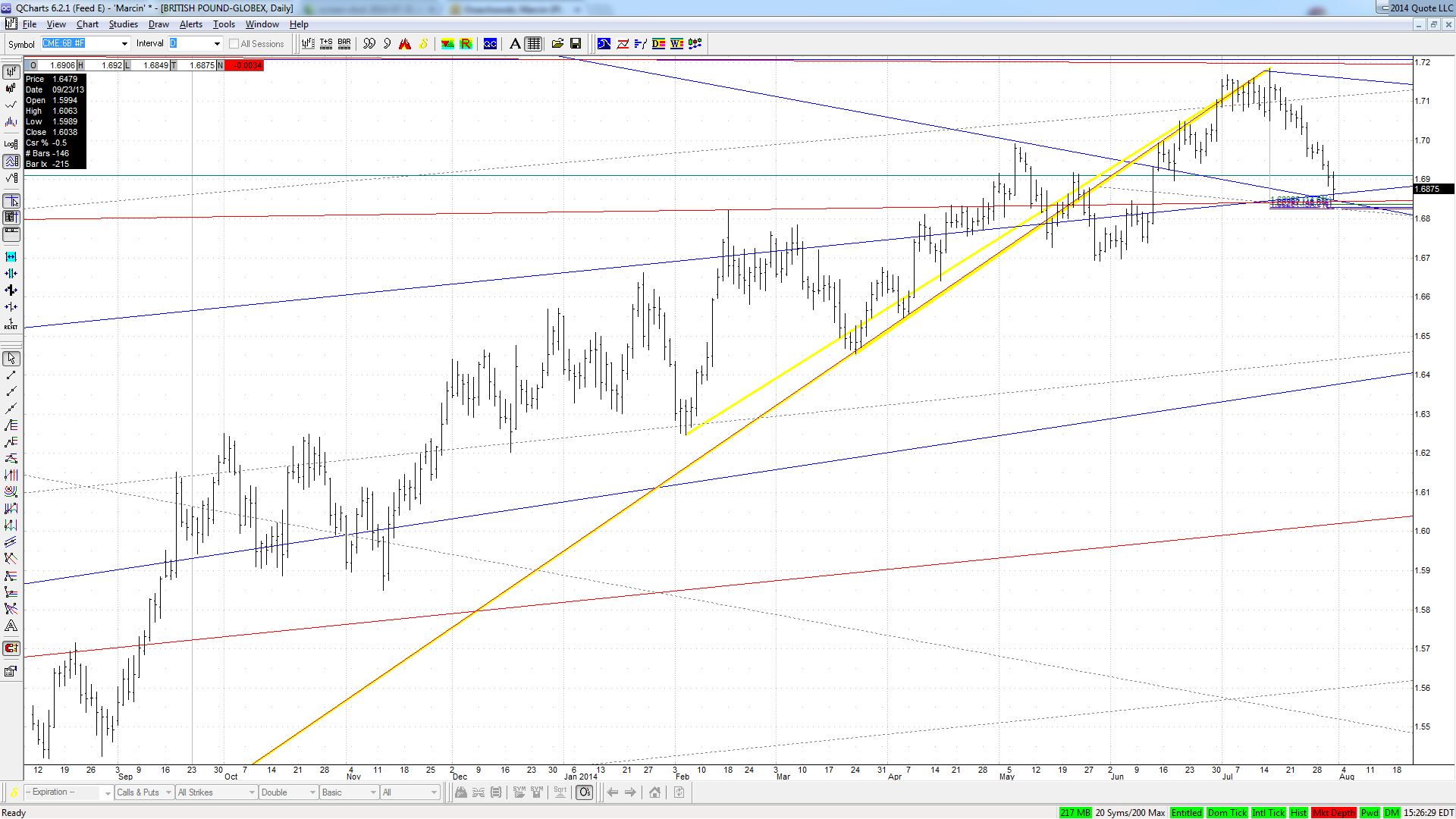Click the BAR chart toolbar icon
This screenshot has width=1456, height=819.
tap(344, 44)
